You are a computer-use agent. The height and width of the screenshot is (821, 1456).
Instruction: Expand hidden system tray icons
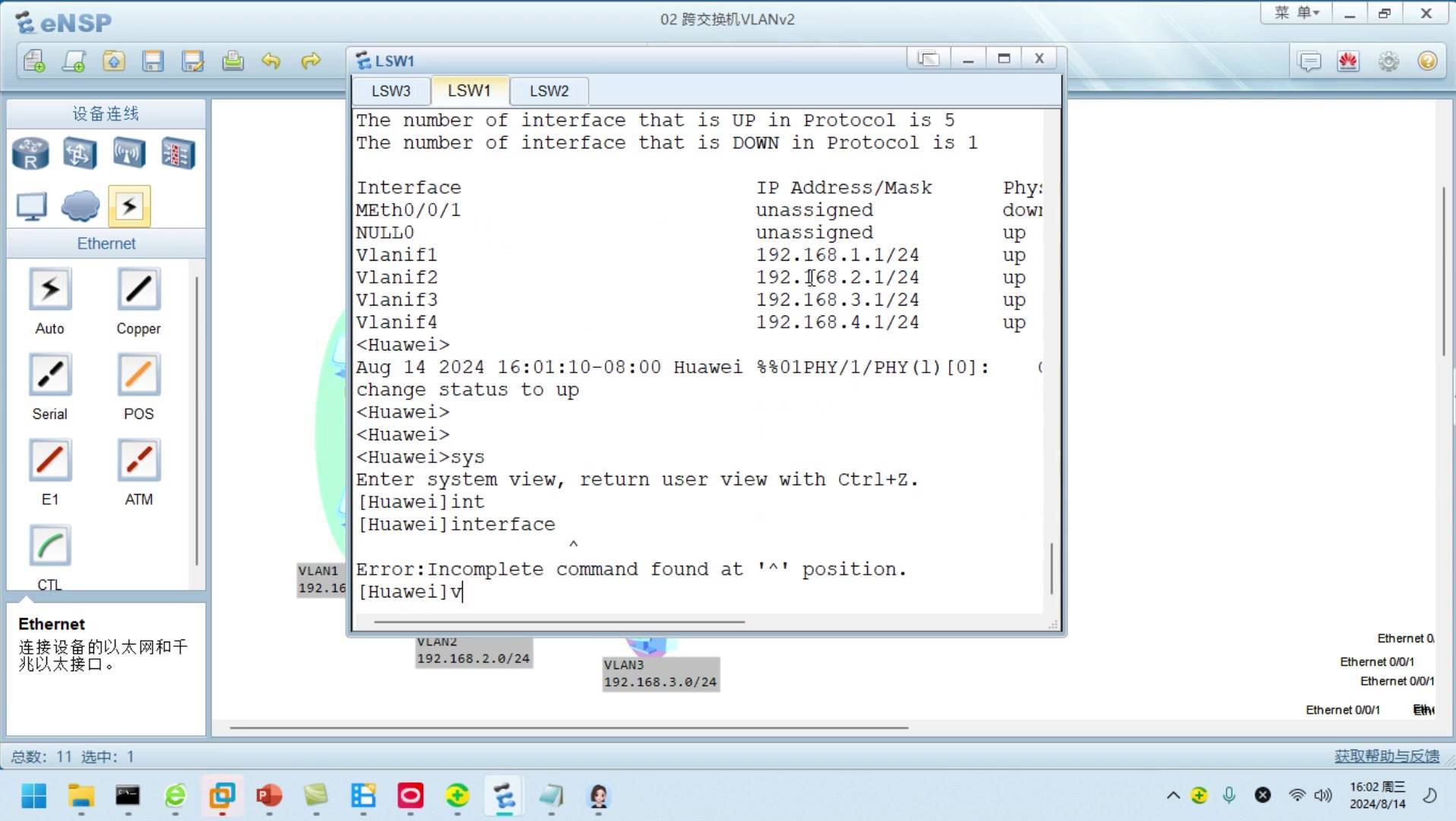(x=1173, y=796)
